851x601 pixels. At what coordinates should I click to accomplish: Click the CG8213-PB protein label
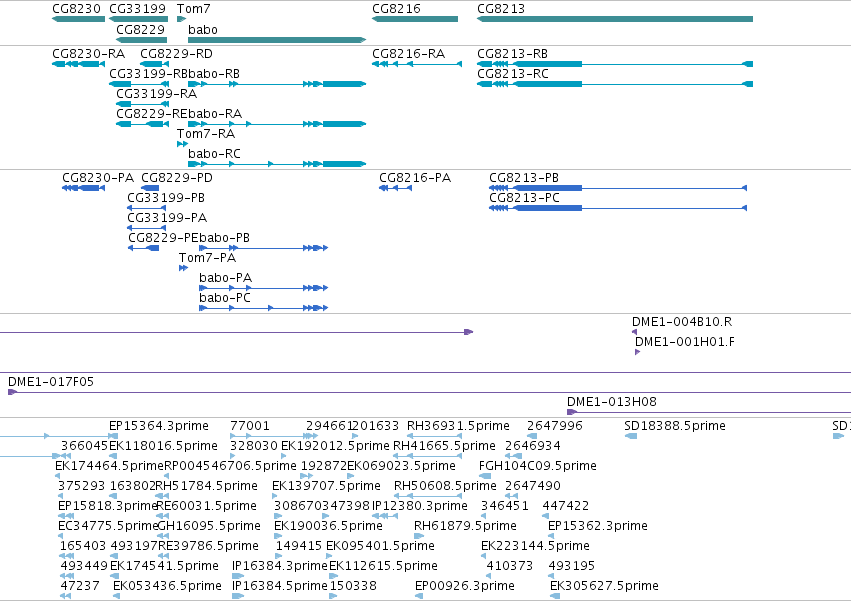tap(524, 178)
